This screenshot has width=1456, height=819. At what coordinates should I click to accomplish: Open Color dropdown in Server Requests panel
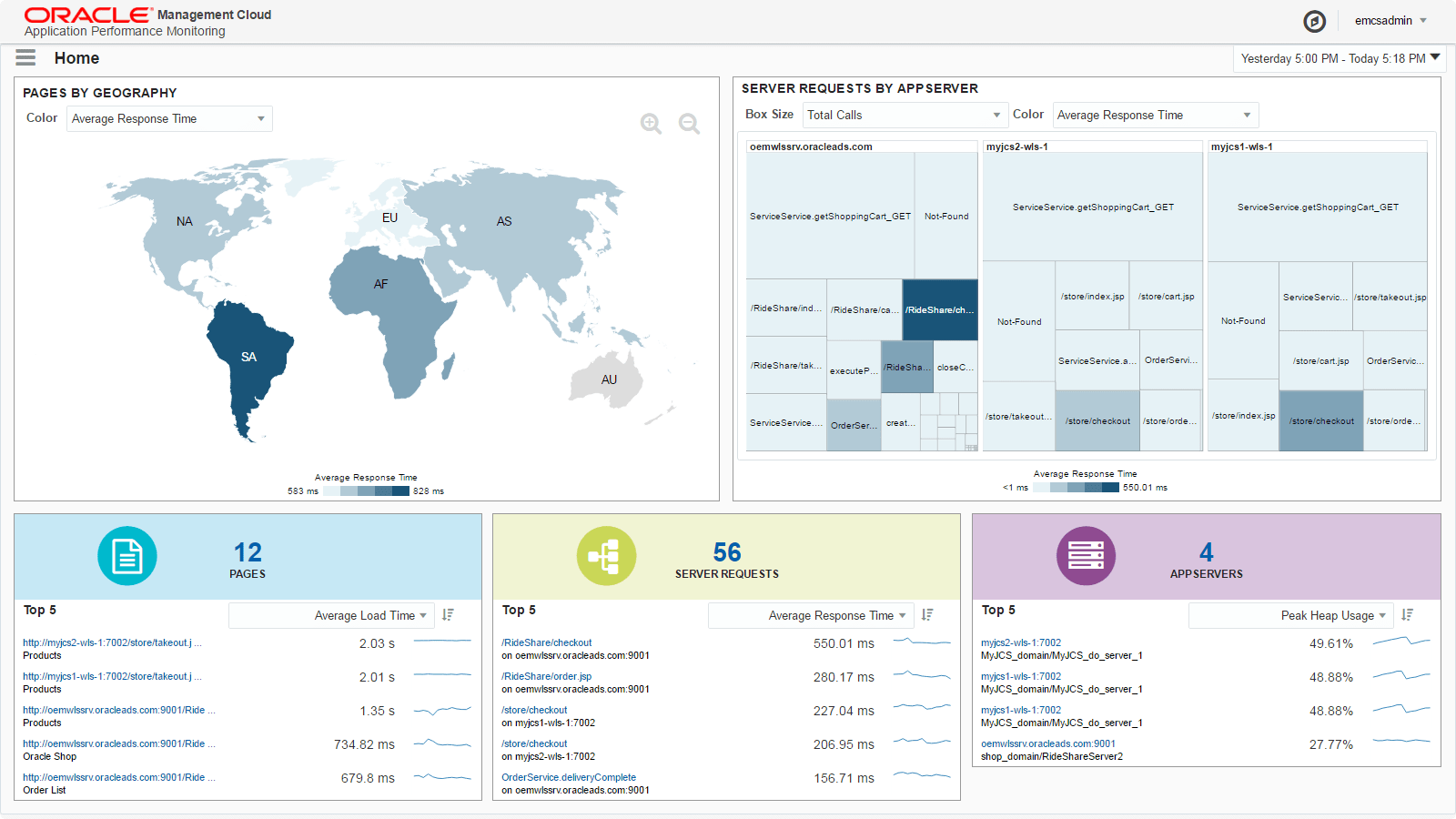click(x=1156, y=116)
